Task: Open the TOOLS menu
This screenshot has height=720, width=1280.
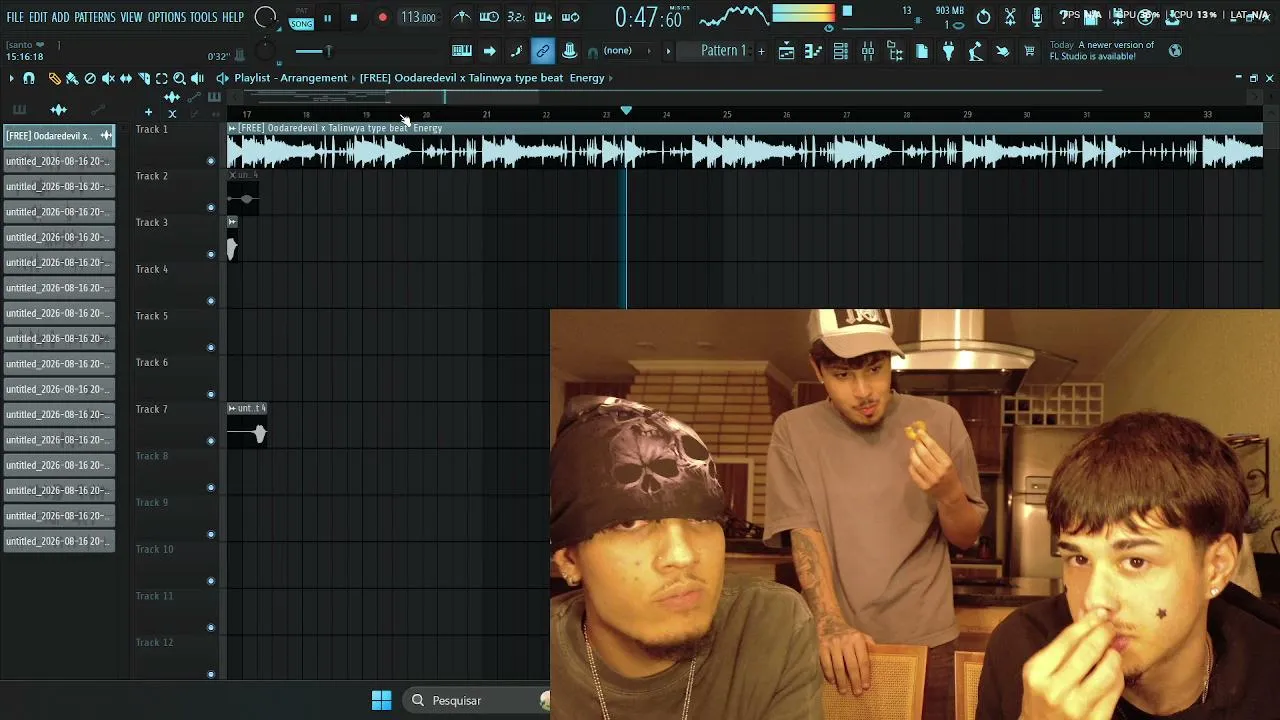Action: point(204,18)
